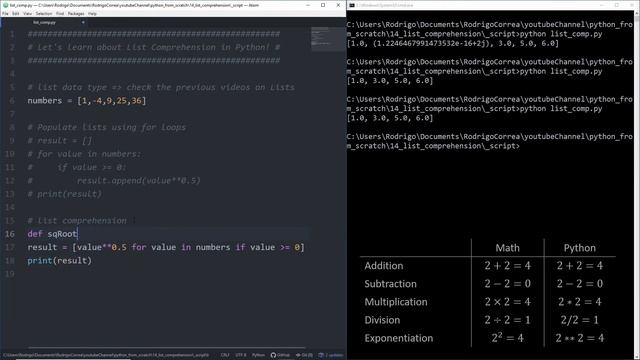Click the '# for value in numbers:' comment
The width and height of the screenshot is (640, 360).
pyautogui.click(x=84, y=154)
